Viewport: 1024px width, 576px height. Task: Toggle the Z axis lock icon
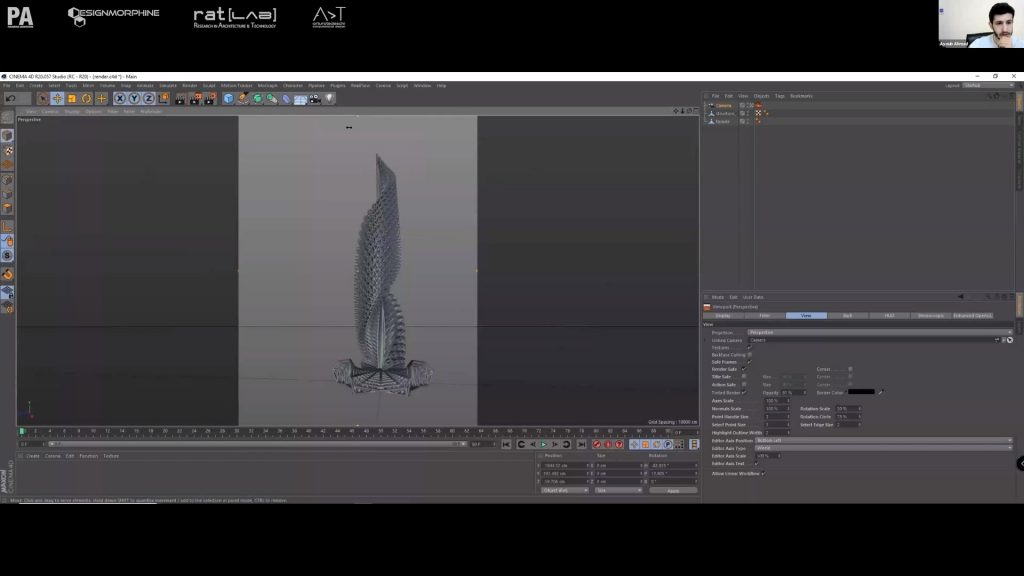point(149,98)
